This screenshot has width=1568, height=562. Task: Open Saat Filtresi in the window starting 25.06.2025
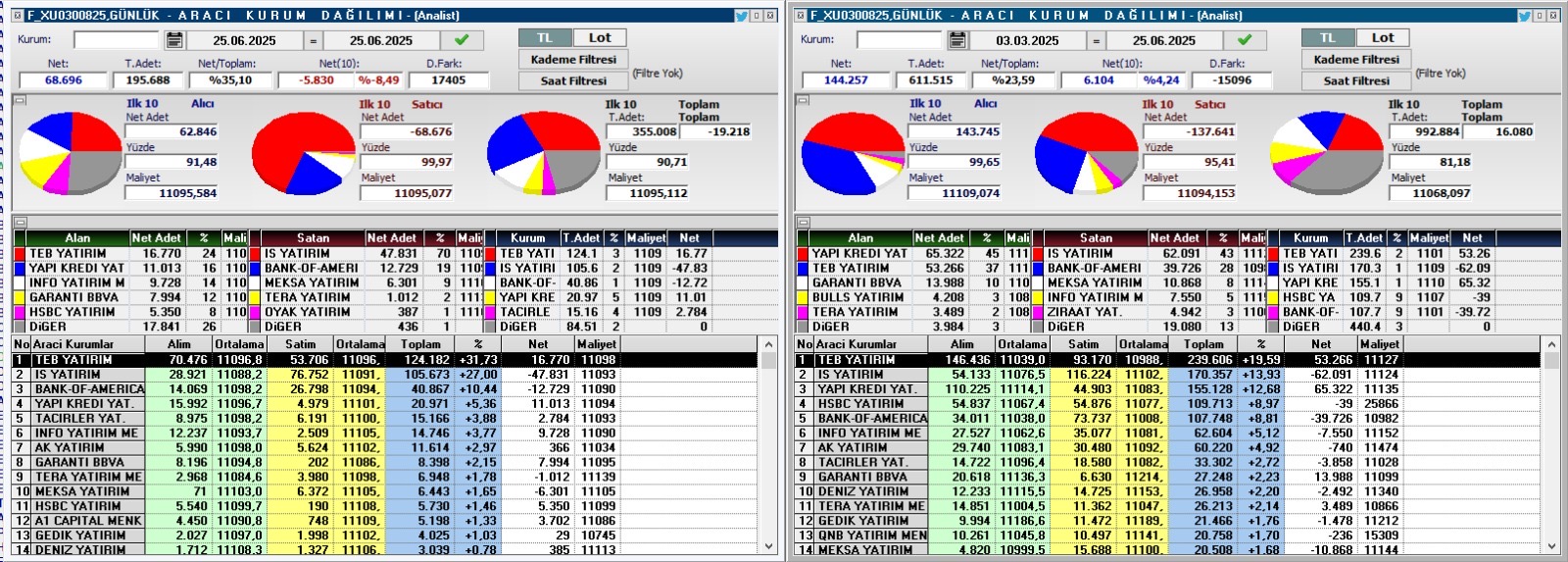click(573, 80)
